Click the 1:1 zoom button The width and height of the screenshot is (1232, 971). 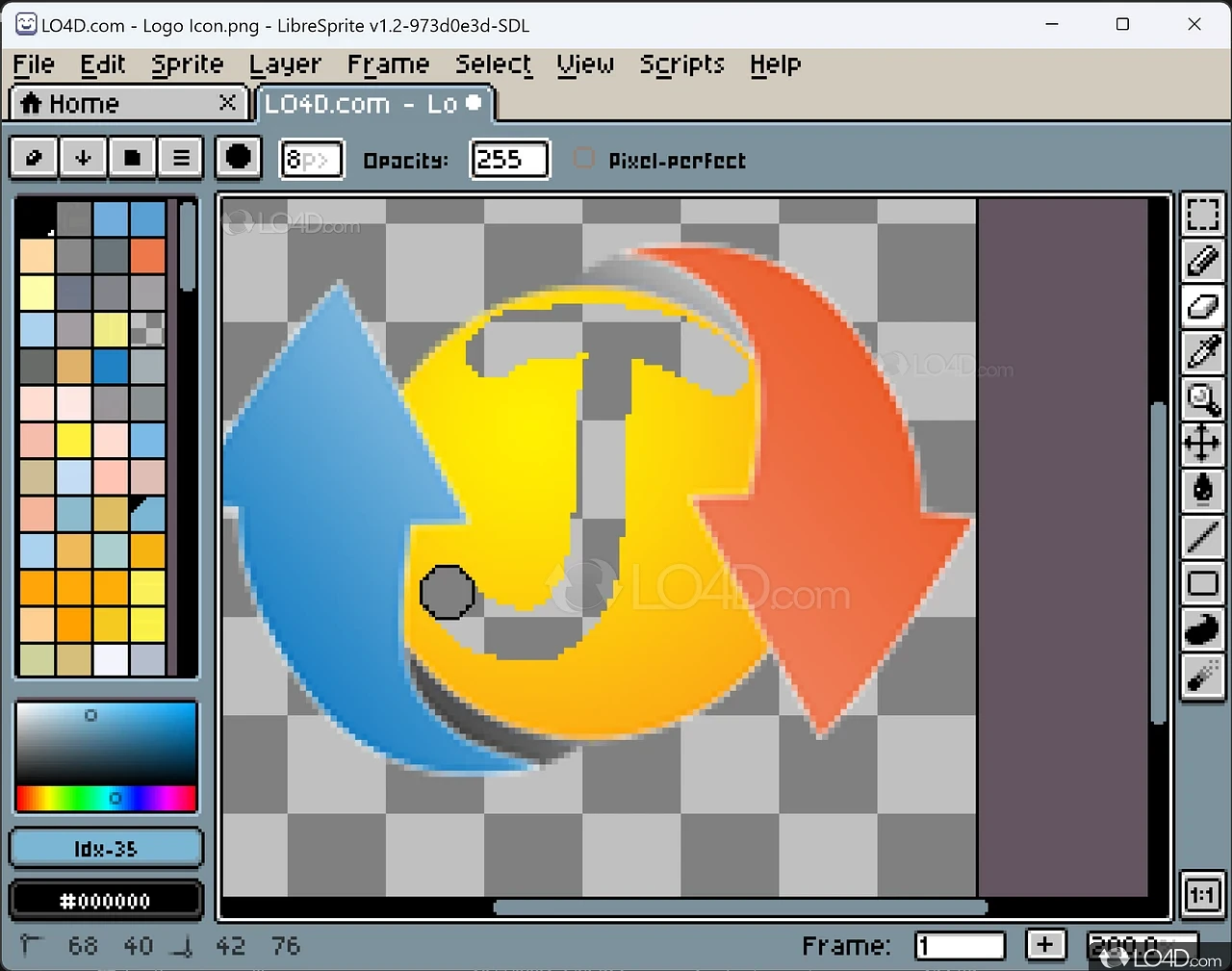[x=1202, y=896]
